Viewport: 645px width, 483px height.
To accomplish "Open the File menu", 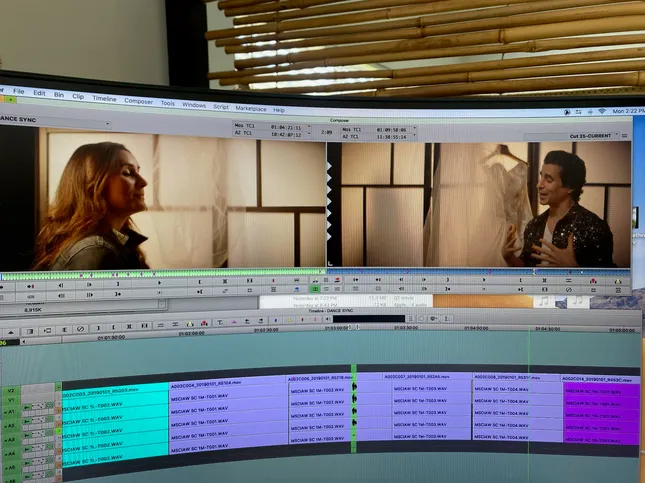I will point(19,91).
